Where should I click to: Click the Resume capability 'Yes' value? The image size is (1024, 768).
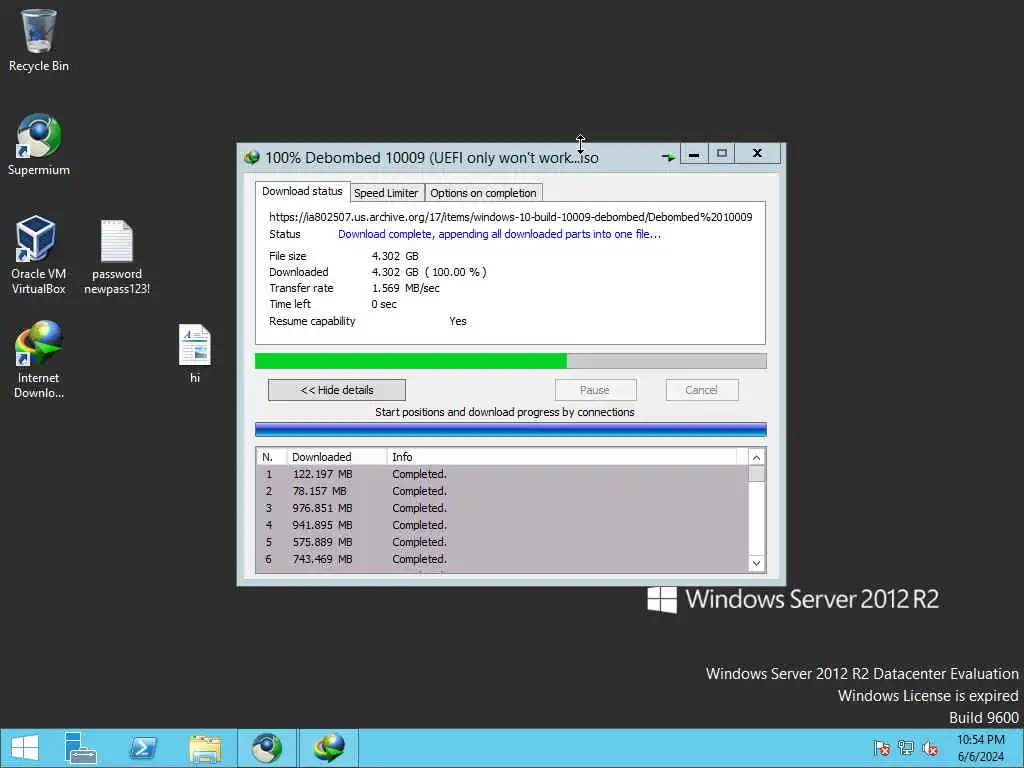click(458, 321)
